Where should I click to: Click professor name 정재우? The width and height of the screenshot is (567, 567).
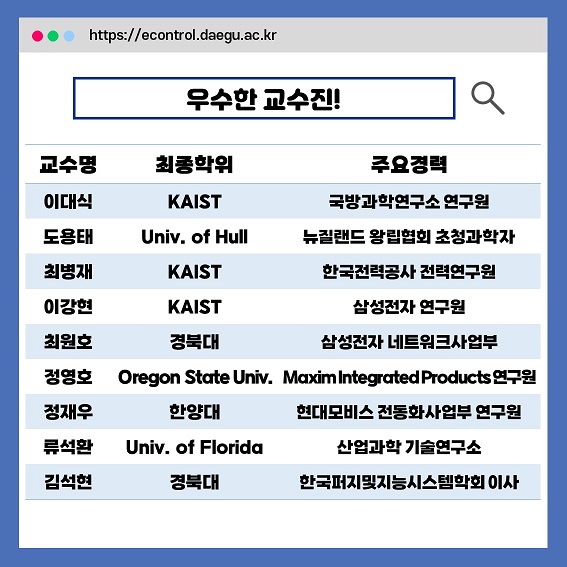(68, 412)
